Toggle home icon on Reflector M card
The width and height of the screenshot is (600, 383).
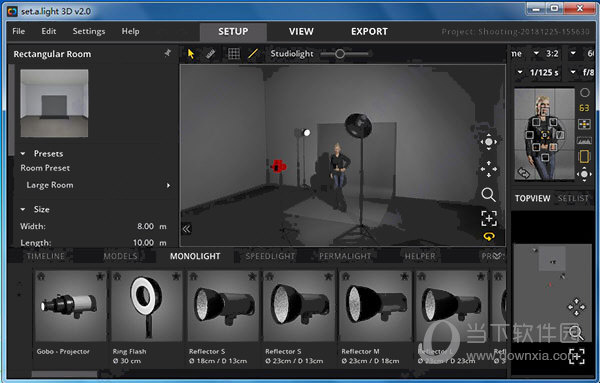[x=346, y=276]
